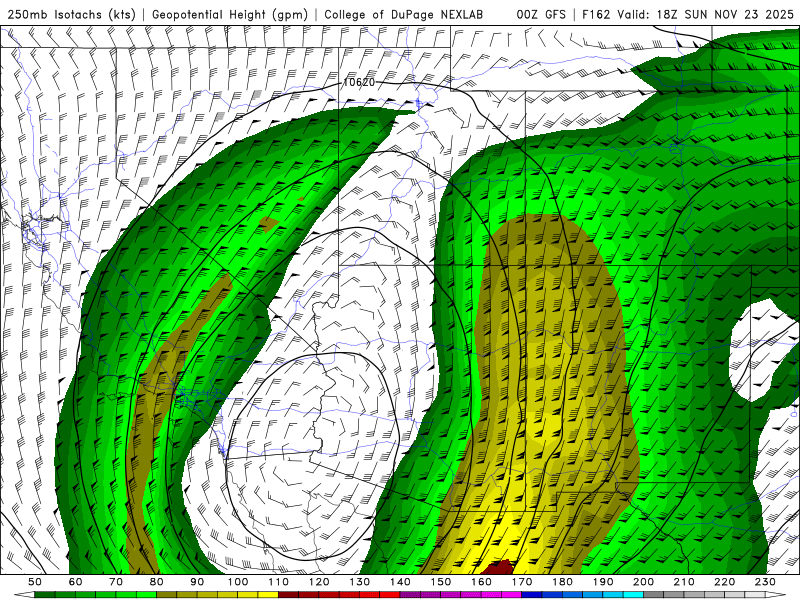Click the '130' colorbar value label
The width and height of the screenshot is (800, 600).
point(360,582)
